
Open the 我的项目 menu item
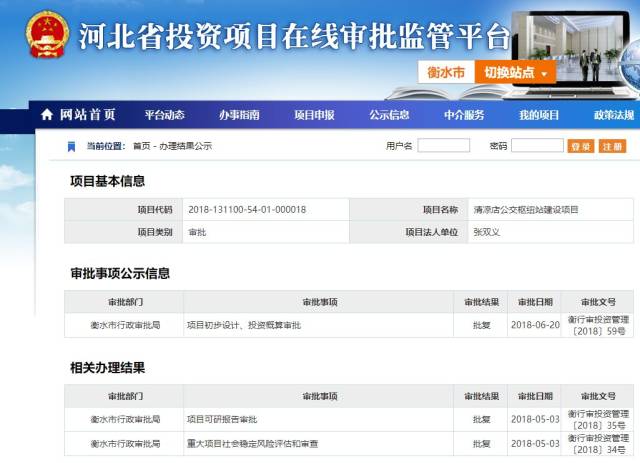(539, 115)
